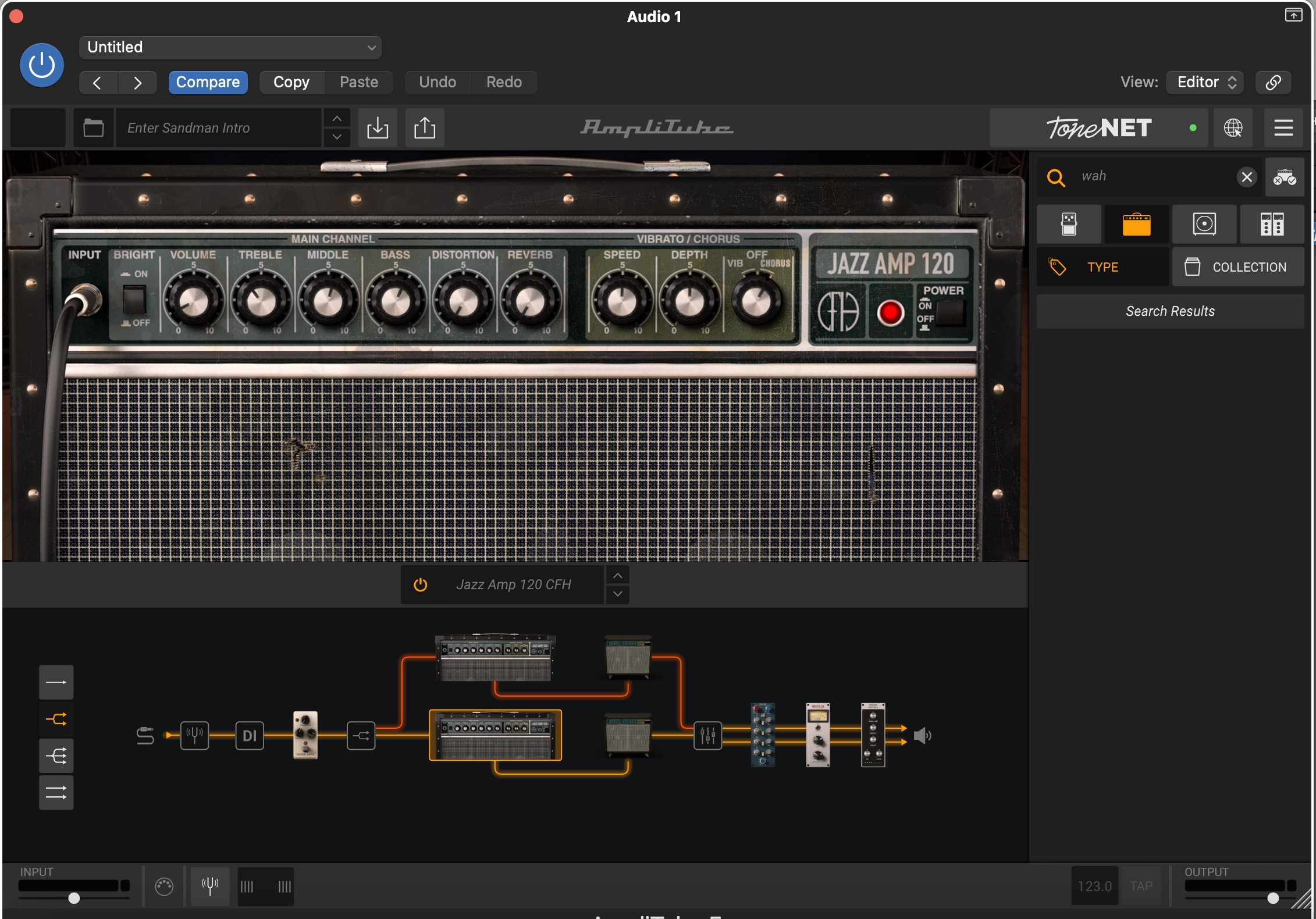Select previous amp model up chevron

[618, 576]
